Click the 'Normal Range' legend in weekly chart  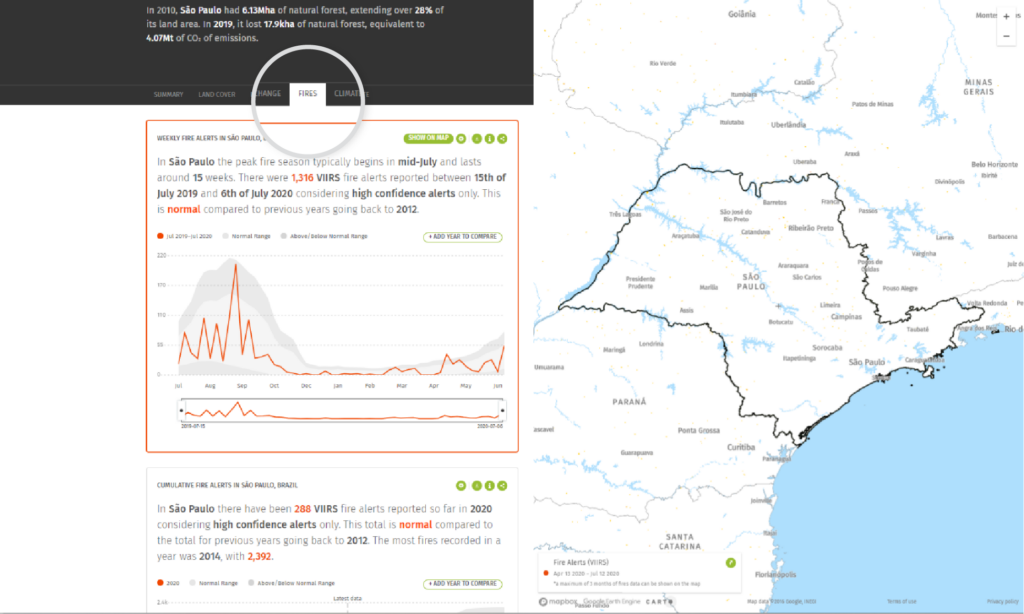(247, 236)
